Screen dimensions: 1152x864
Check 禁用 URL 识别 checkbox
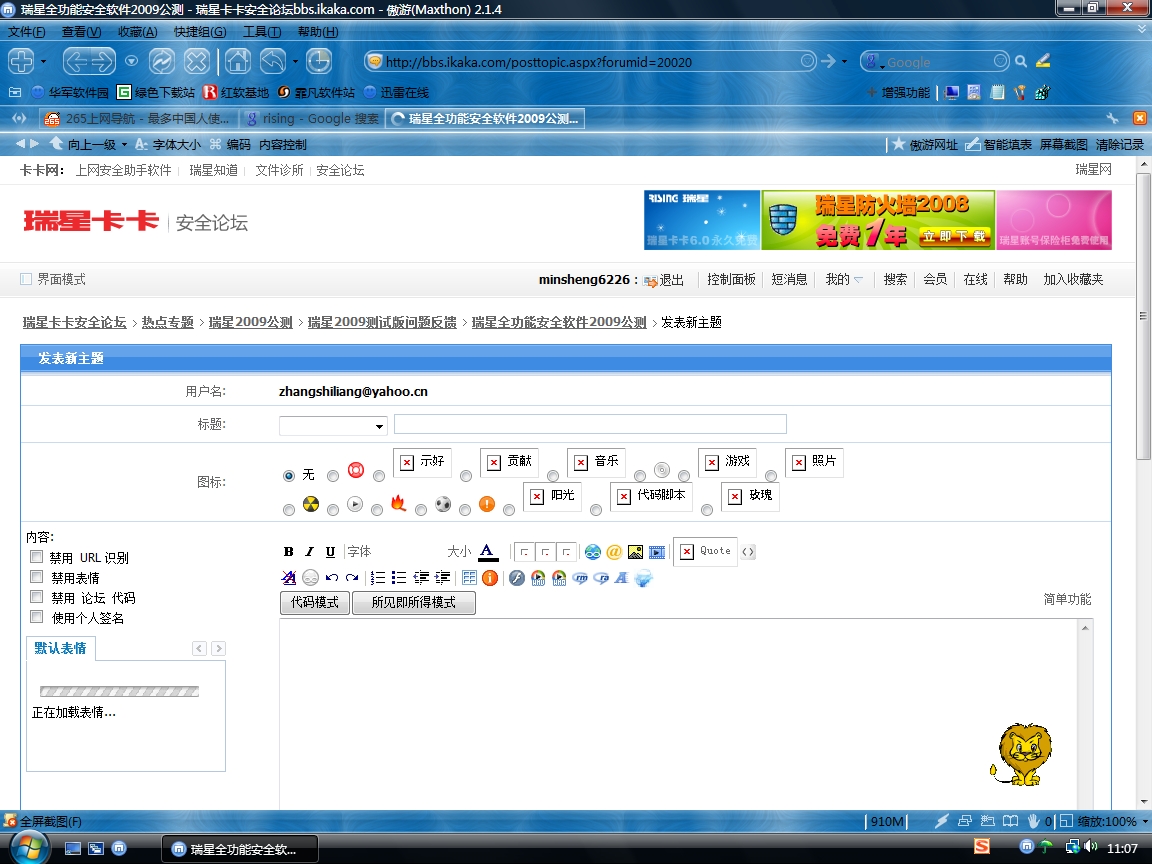tap(37, 556)
